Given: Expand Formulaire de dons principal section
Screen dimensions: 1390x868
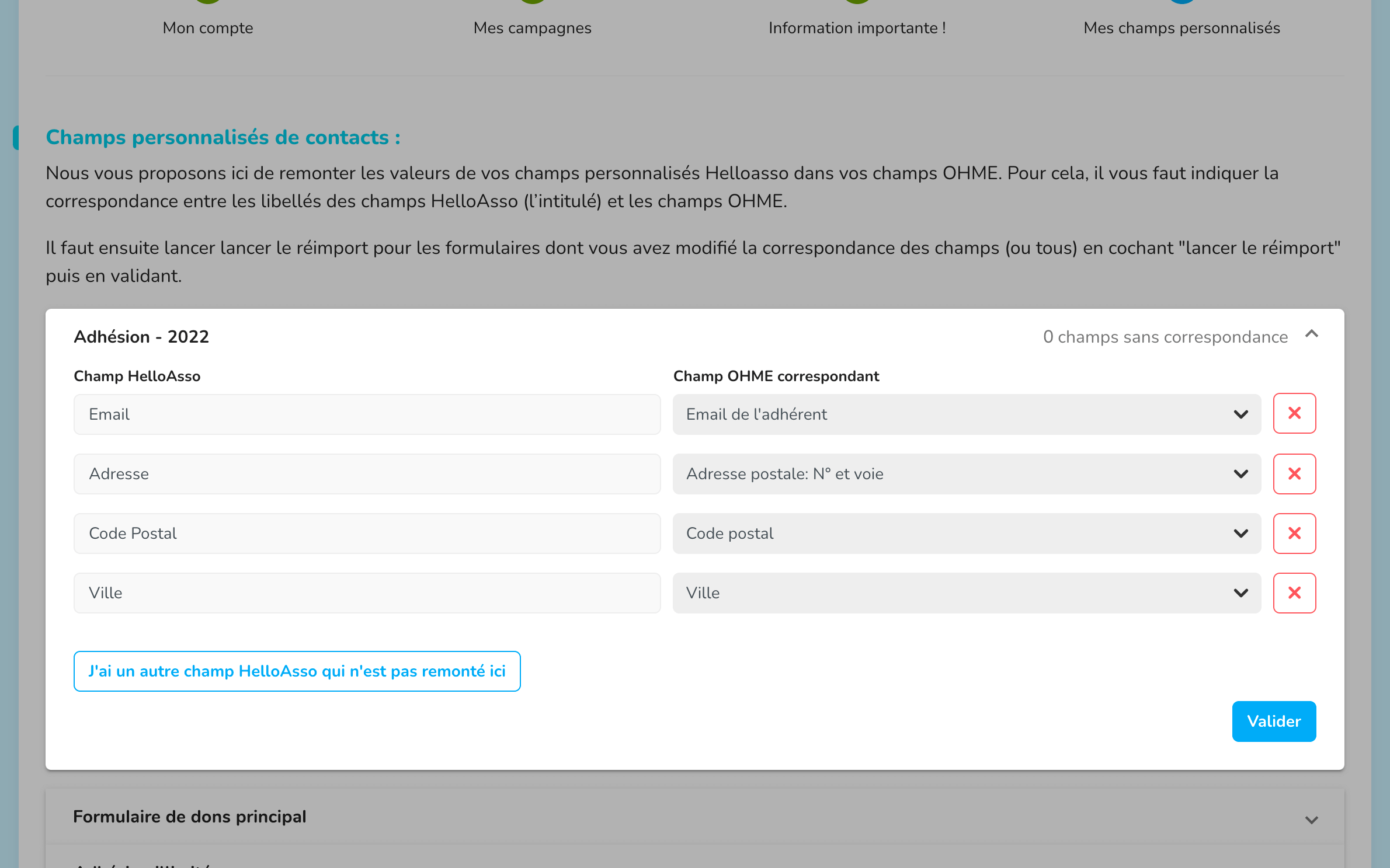Looking at the screenshot, I should point(1311,820).
